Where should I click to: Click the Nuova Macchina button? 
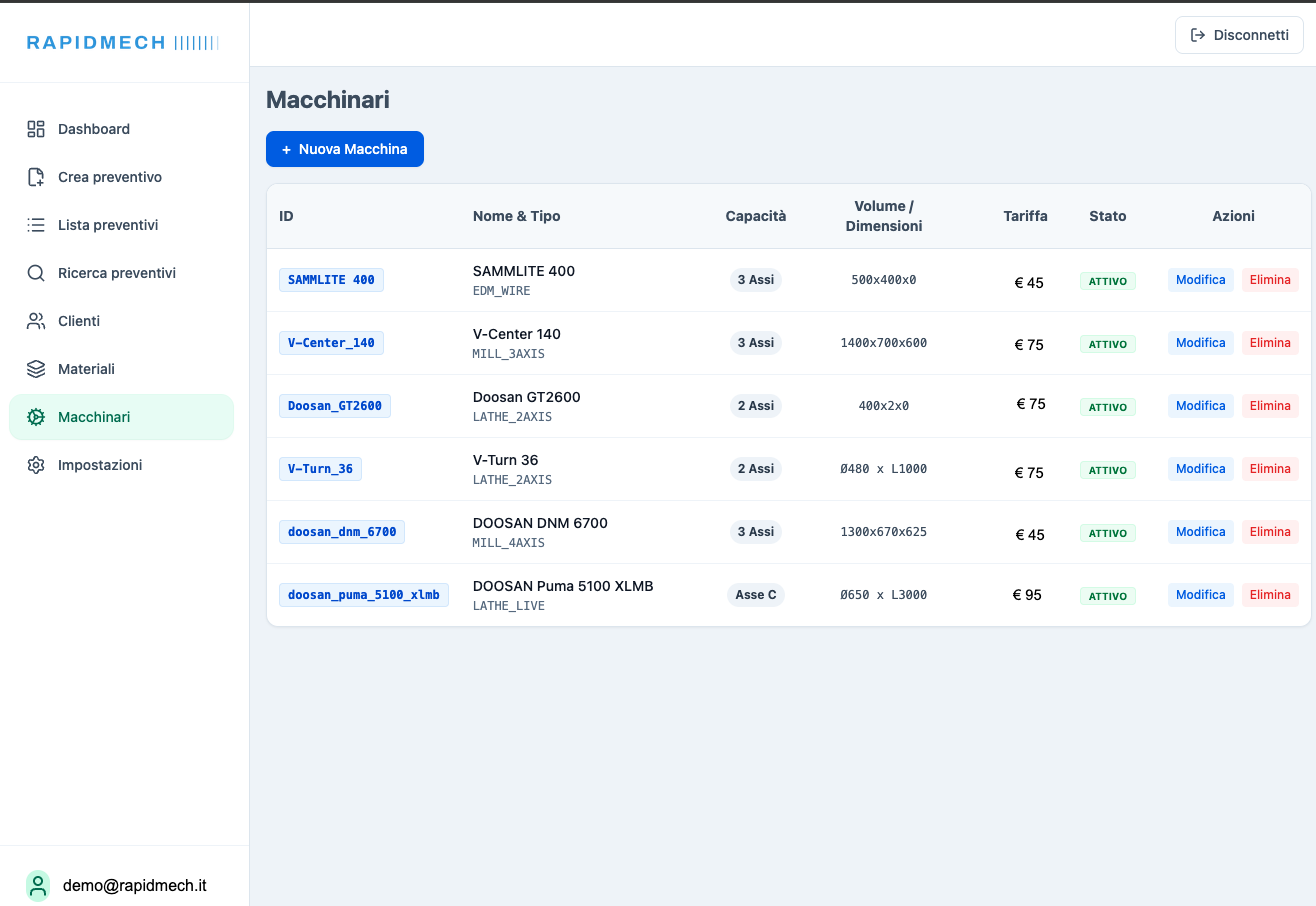coord(345,149)
